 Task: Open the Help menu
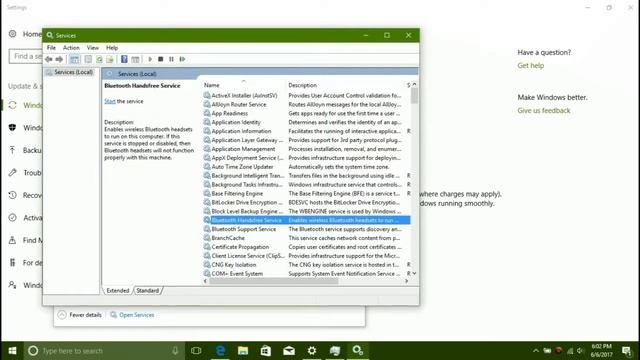[x=112, y=48]
